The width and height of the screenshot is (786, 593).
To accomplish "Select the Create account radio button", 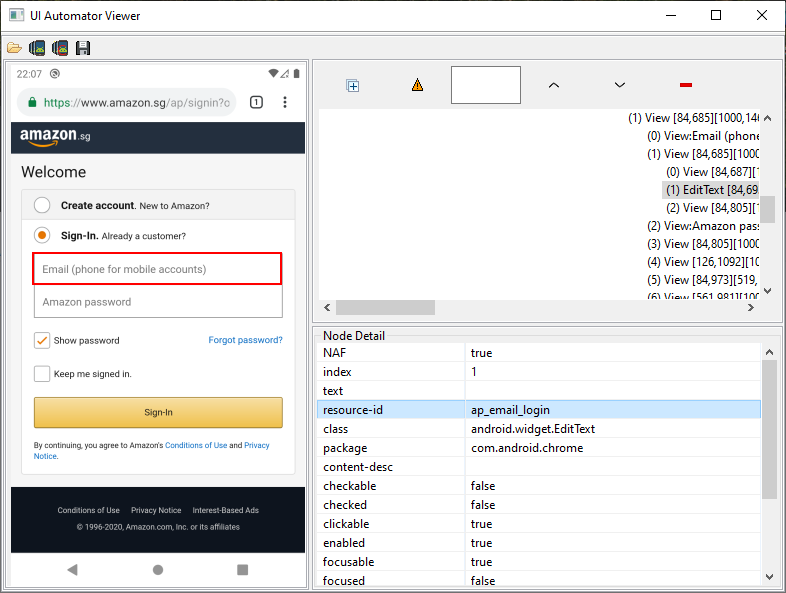I will click(x=42, y=205).
